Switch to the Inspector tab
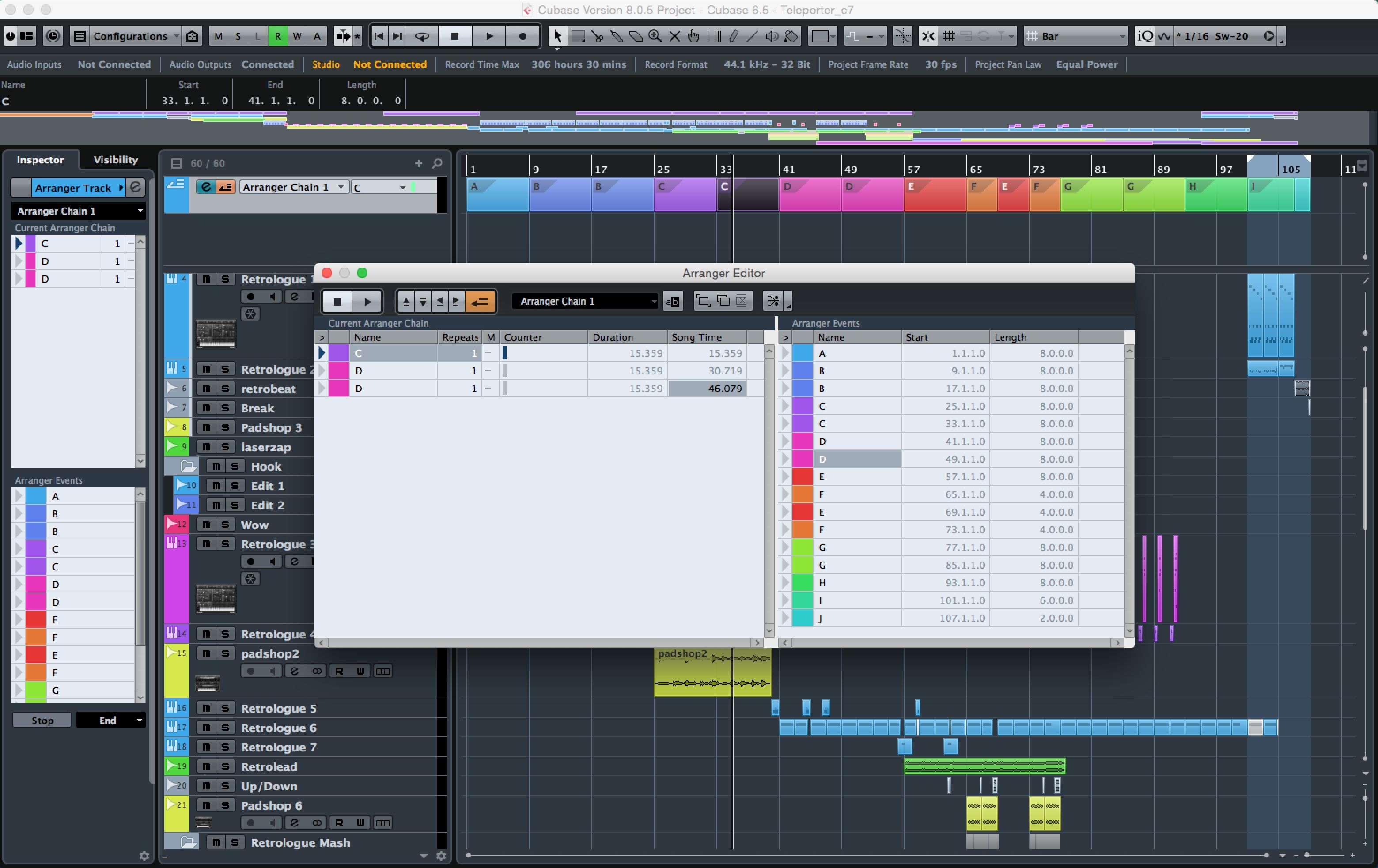 (40, 160)
